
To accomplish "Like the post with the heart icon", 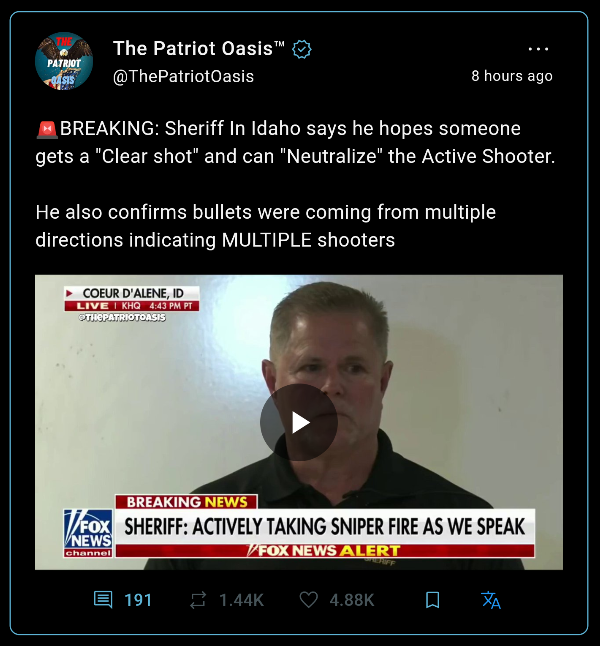I will tap(308, 599).
